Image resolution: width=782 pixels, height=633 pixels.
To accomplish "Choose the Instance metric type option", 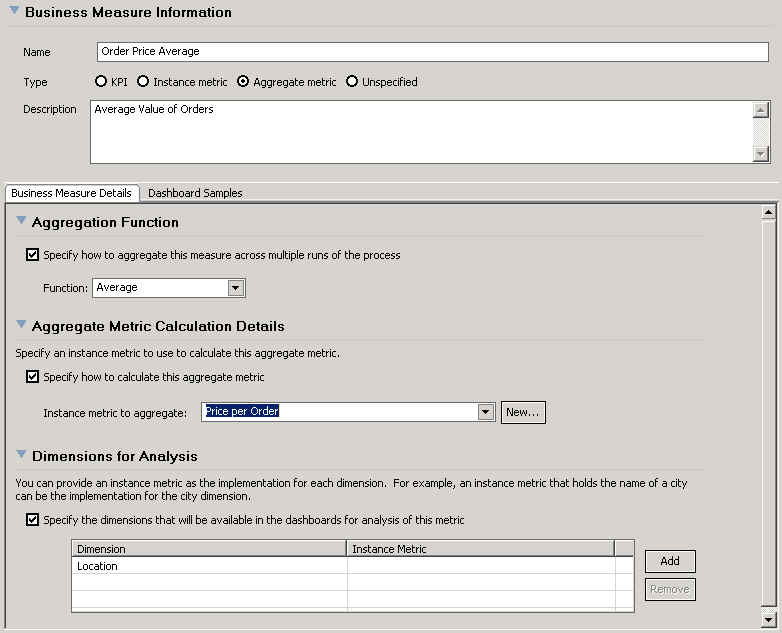I will pos(143,82).
